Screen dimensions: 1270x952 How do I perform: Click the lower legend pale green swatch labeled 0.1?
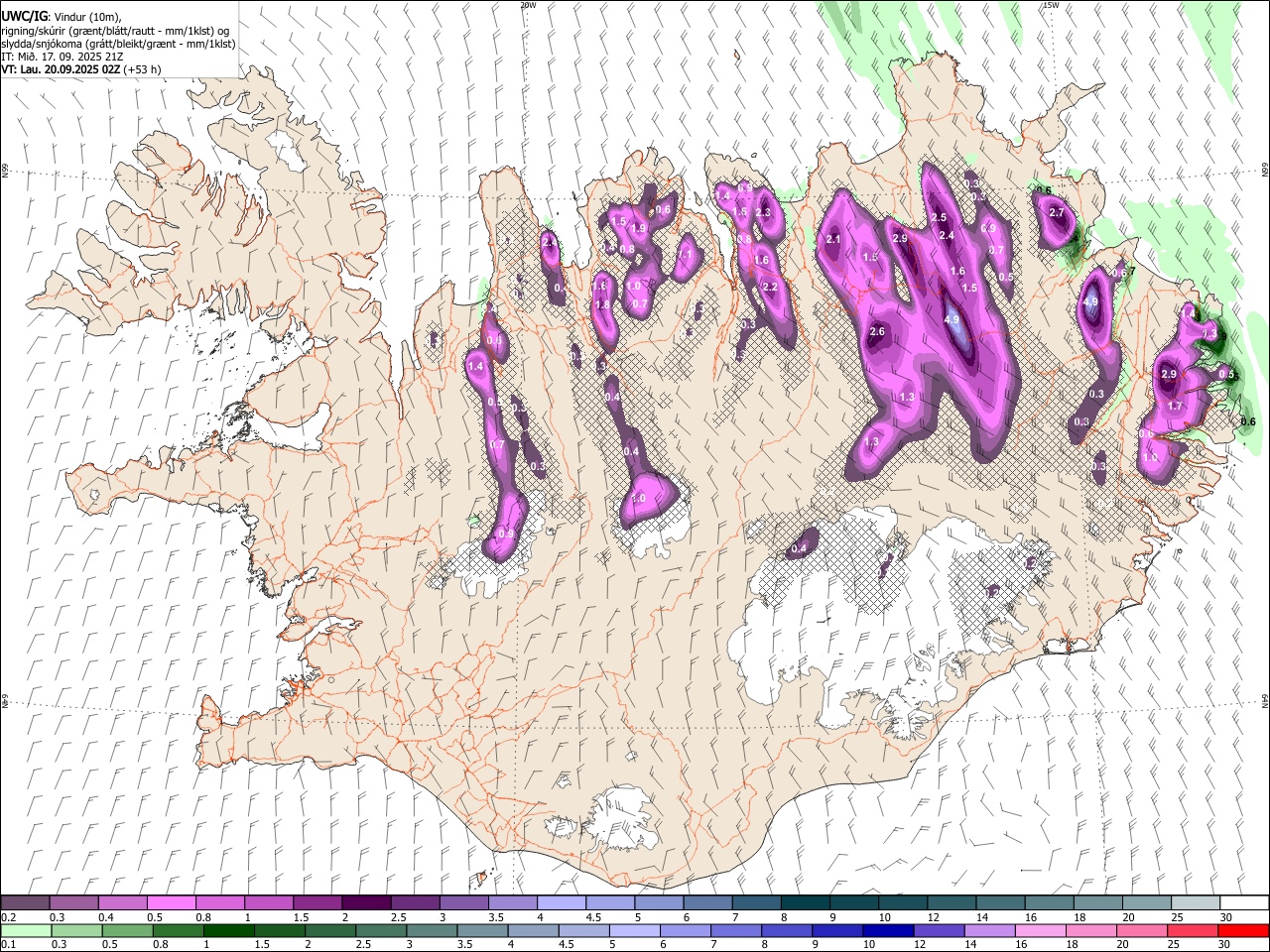pos(27,930)
